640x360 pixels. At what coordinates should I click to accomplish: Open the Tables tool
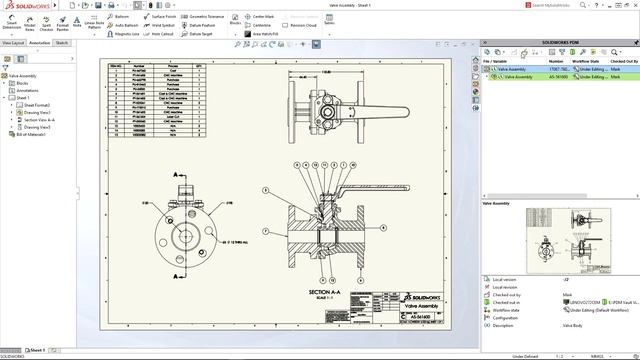click(x=329, y=19)
